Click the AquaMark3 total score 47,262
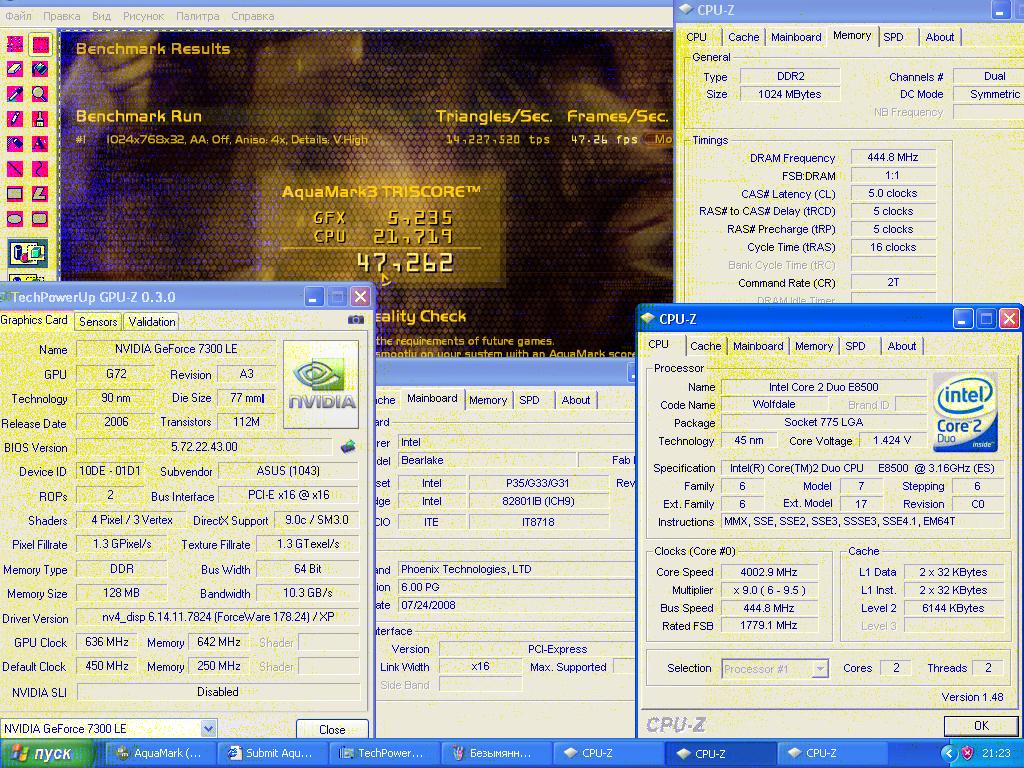The width and height of the screenshot is (1024, 768). (405, 263)
